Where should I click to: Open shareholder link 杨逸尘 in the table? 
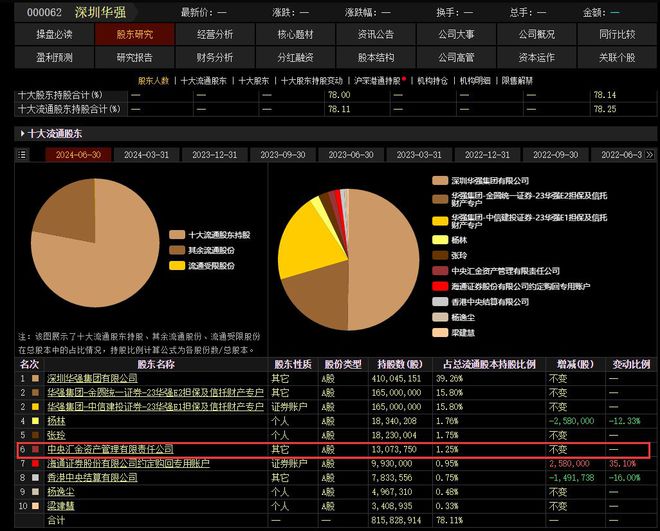tap(61, 492)
